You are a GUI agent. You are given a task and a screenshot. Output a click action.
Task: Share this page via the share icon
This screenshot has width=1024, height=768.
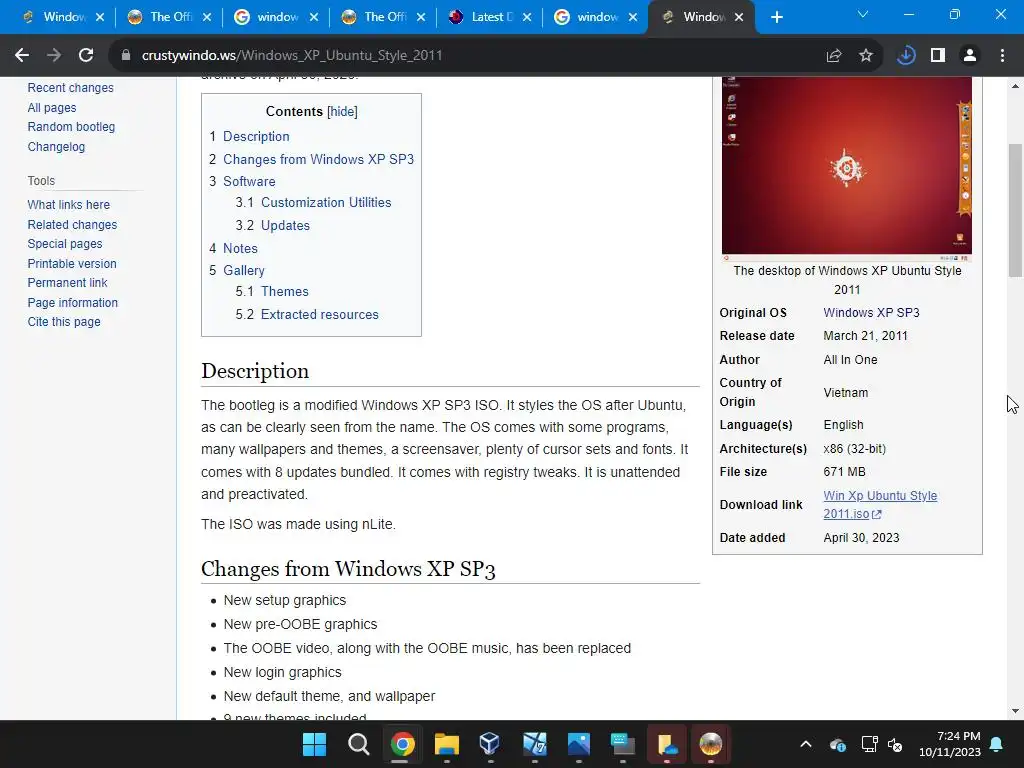tap(834, 56)
